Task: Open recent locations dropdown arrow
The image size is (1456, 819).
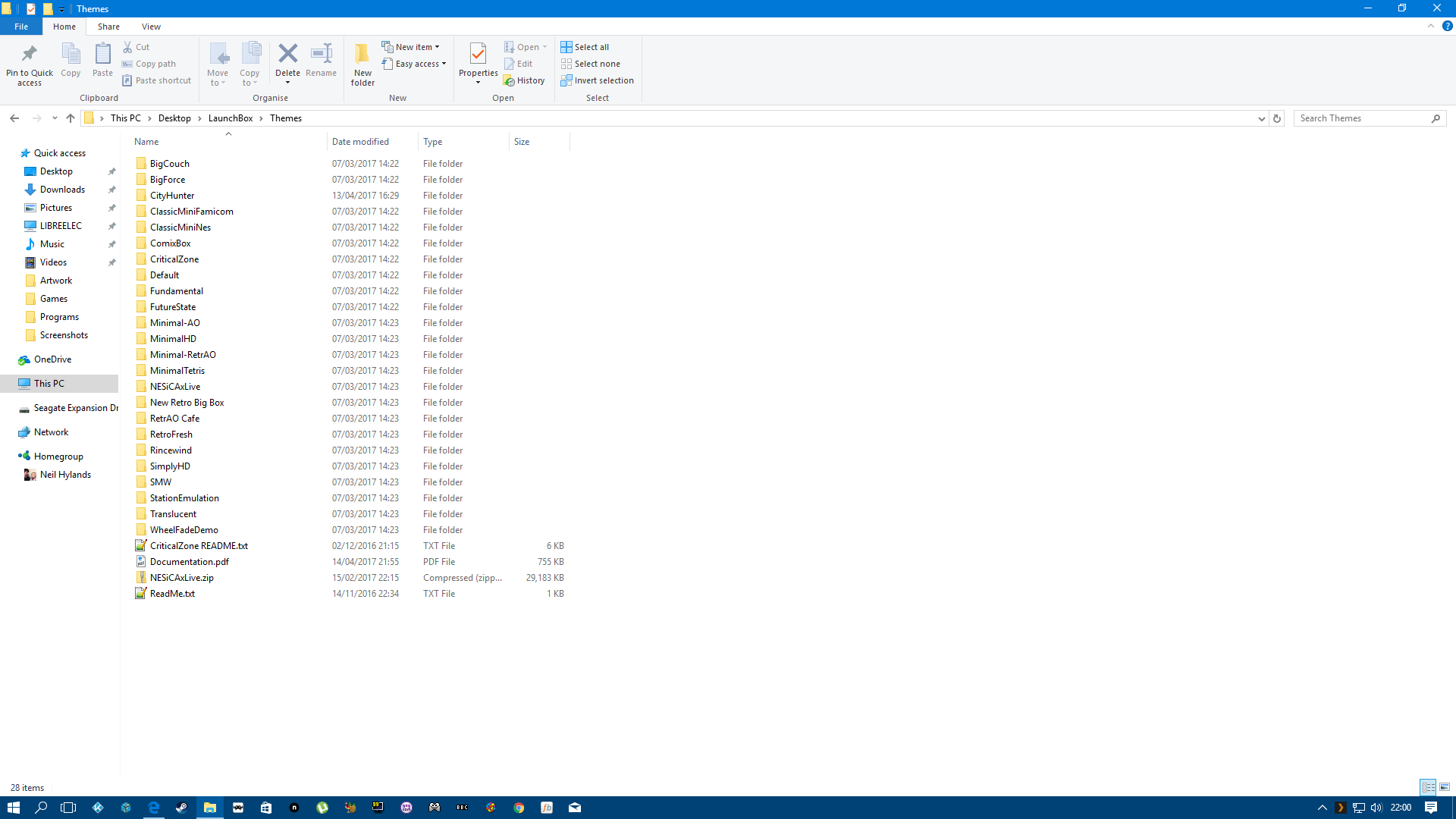Action: point(55,118)
